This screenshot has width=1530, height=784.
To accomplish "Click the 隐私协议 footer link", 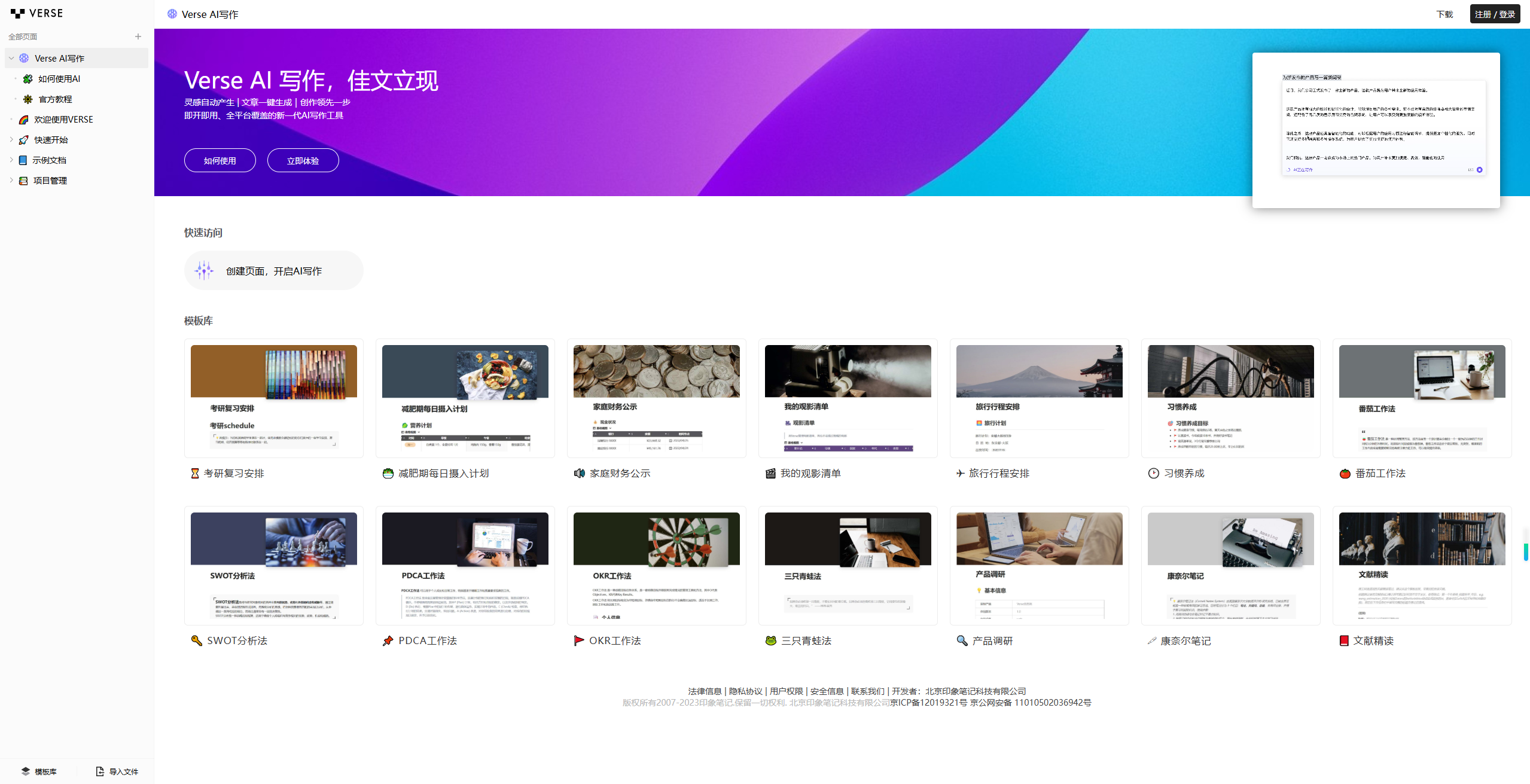I will (x=746, y=691).
